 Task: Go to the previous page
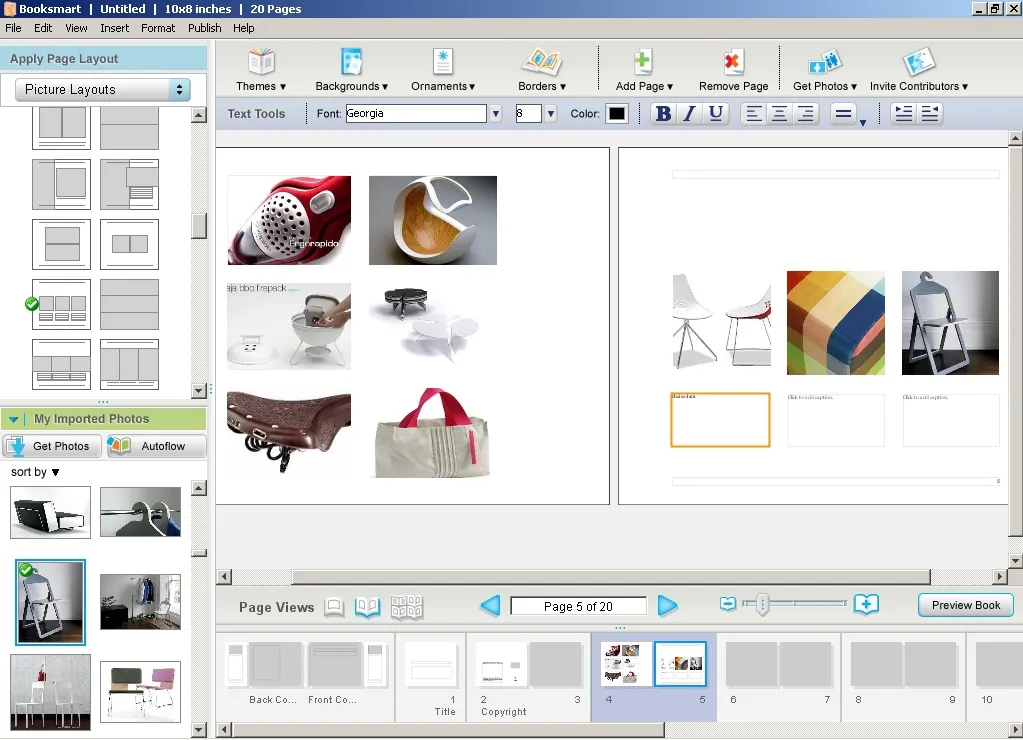point(490,606)
